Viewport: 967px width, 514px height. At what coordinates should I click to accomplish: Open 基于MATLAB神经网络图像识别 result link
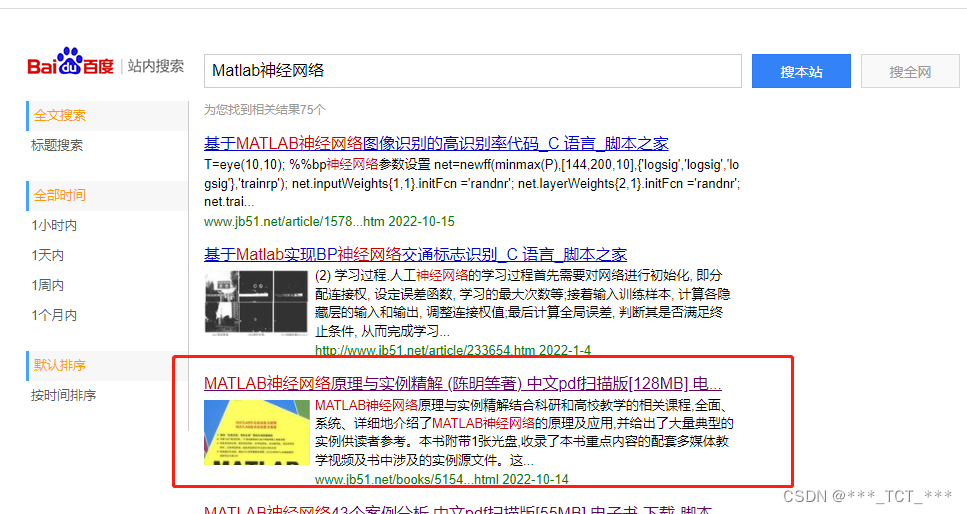click(436, 144)
